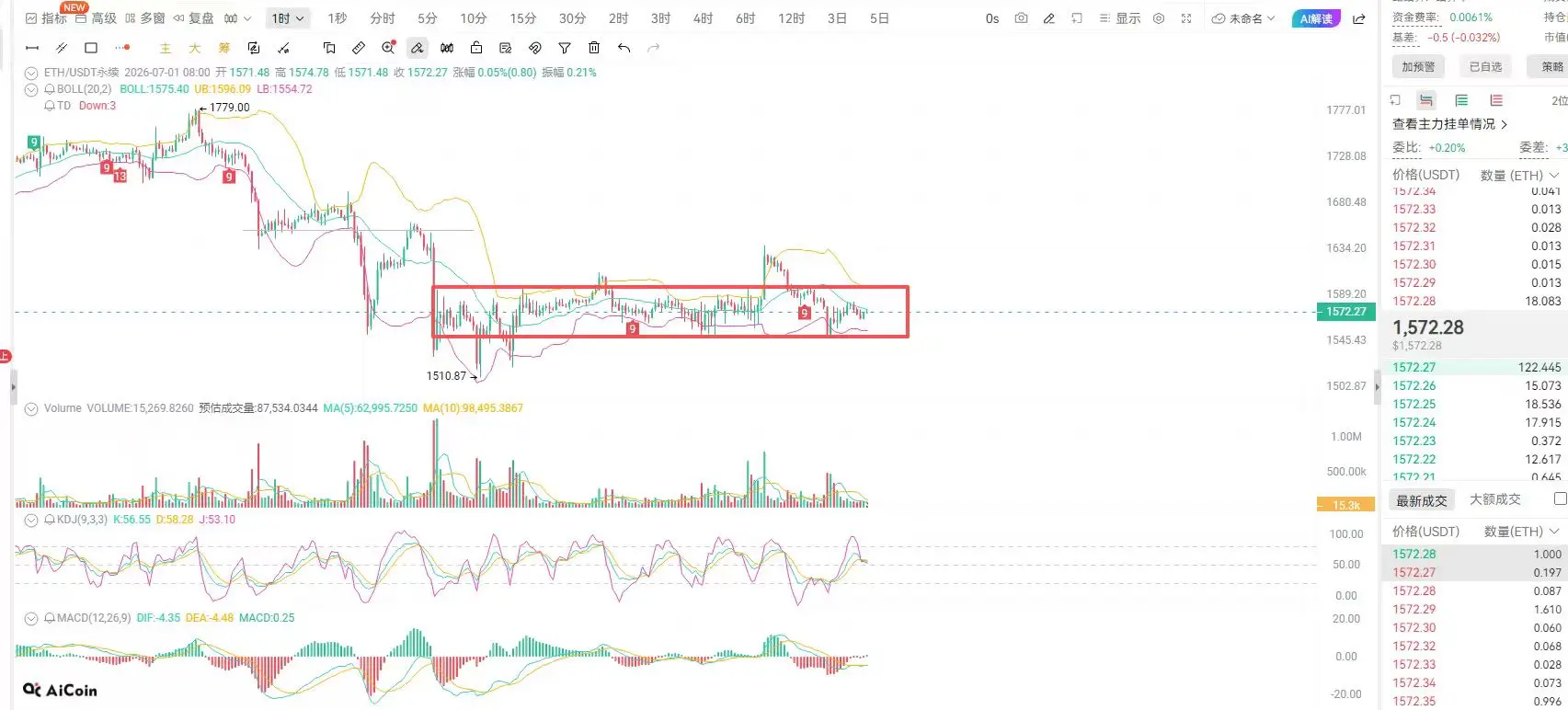Image resolution: width=1568 pixels, height=710 pixels.
Task: Click the red 上 side tab on left edge
Action: [x=5, y=356]
